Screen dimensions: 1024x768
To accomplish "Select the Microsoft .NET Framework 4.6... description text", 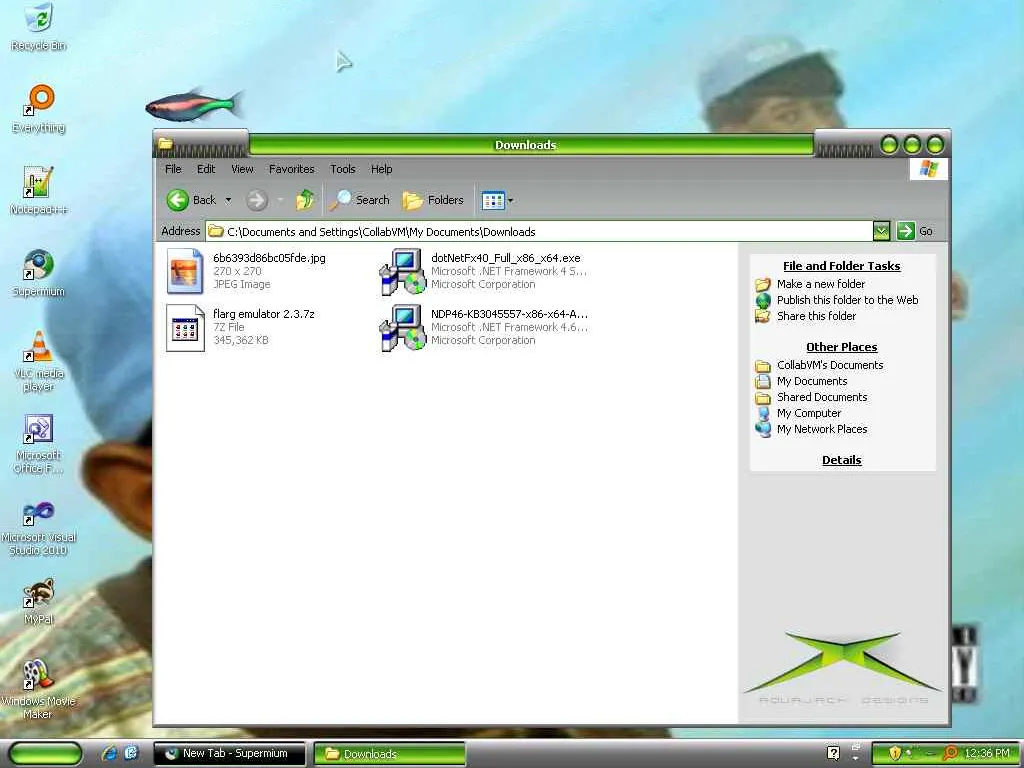I will [509, 327].
